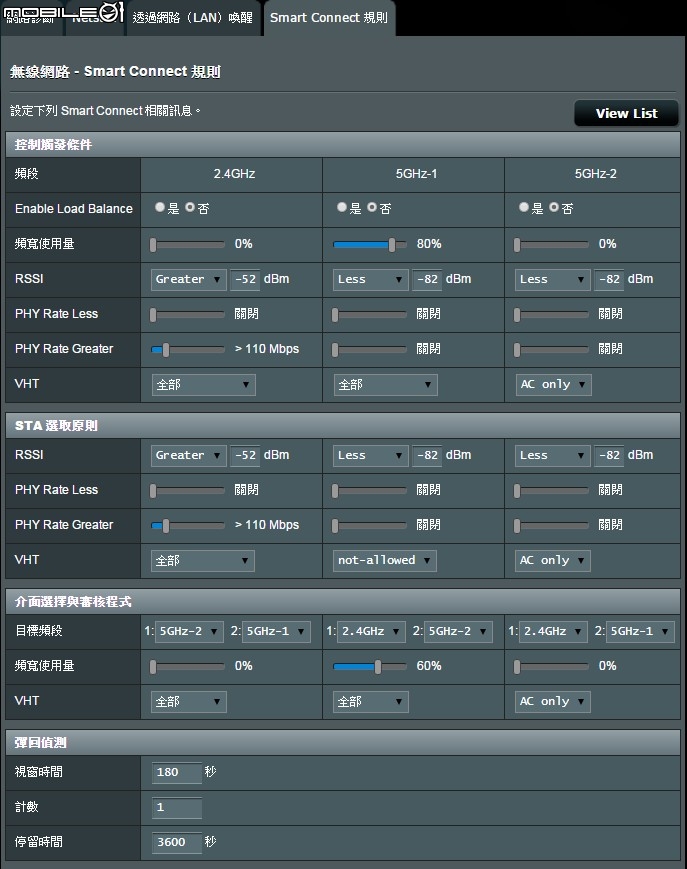
Task: Adjust trigger PHY Rate Greater slider for 5GHz-1
Action: point(370,350)
